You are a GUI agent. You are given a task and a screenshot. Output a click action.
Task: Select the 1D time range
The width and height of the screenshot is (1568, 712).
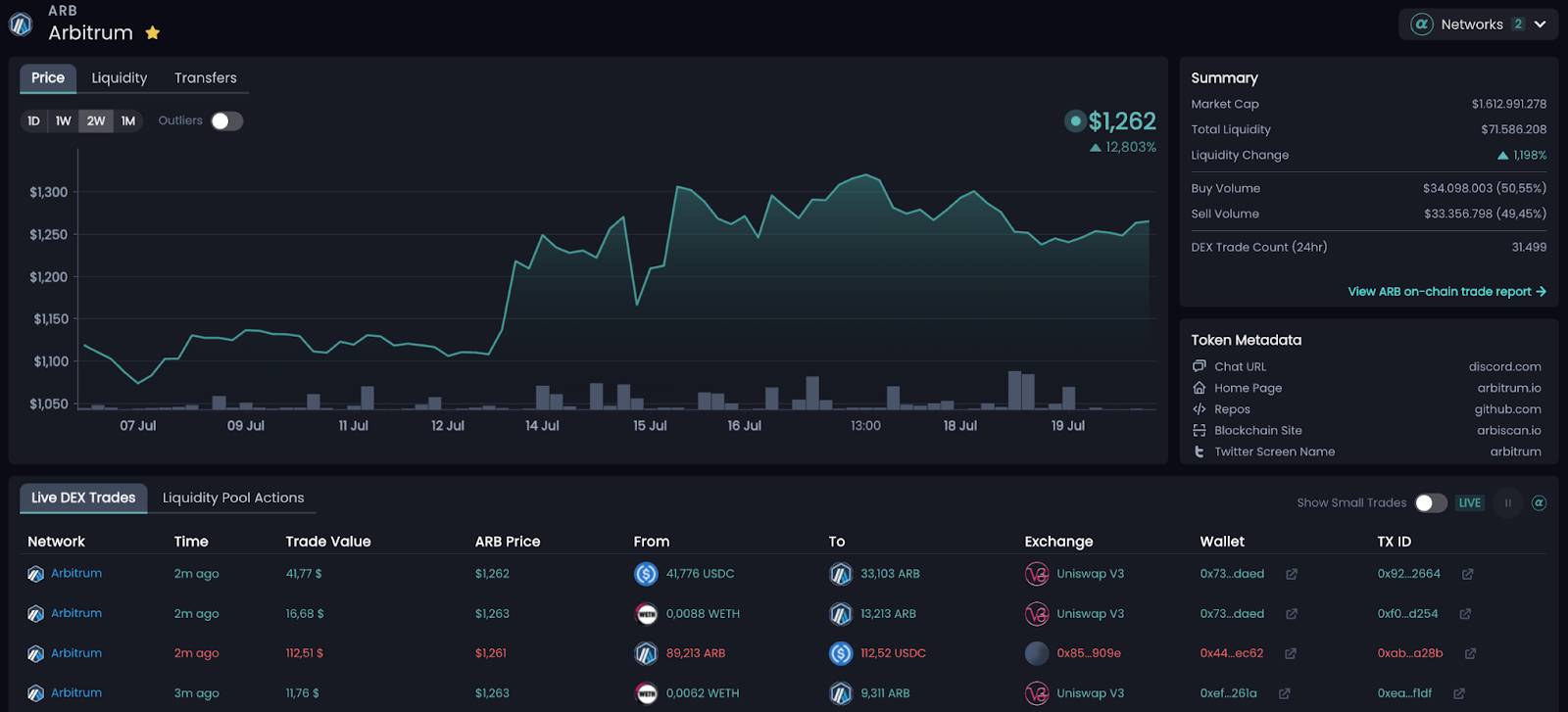point(34,120)
